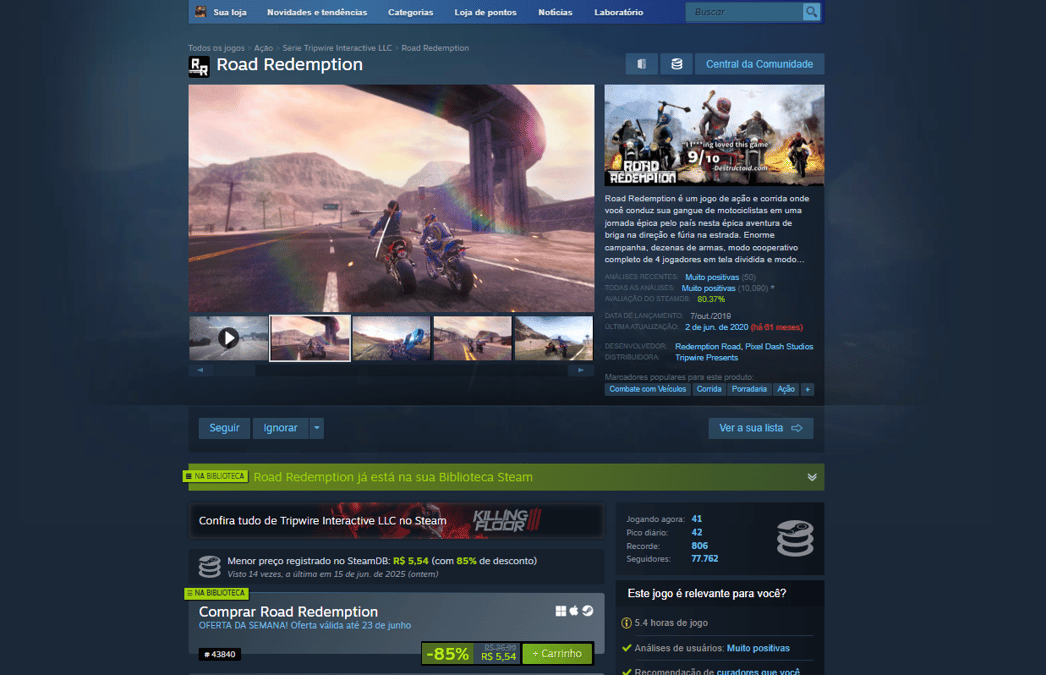Add the game with the + Carrinho button

[557, 654]
